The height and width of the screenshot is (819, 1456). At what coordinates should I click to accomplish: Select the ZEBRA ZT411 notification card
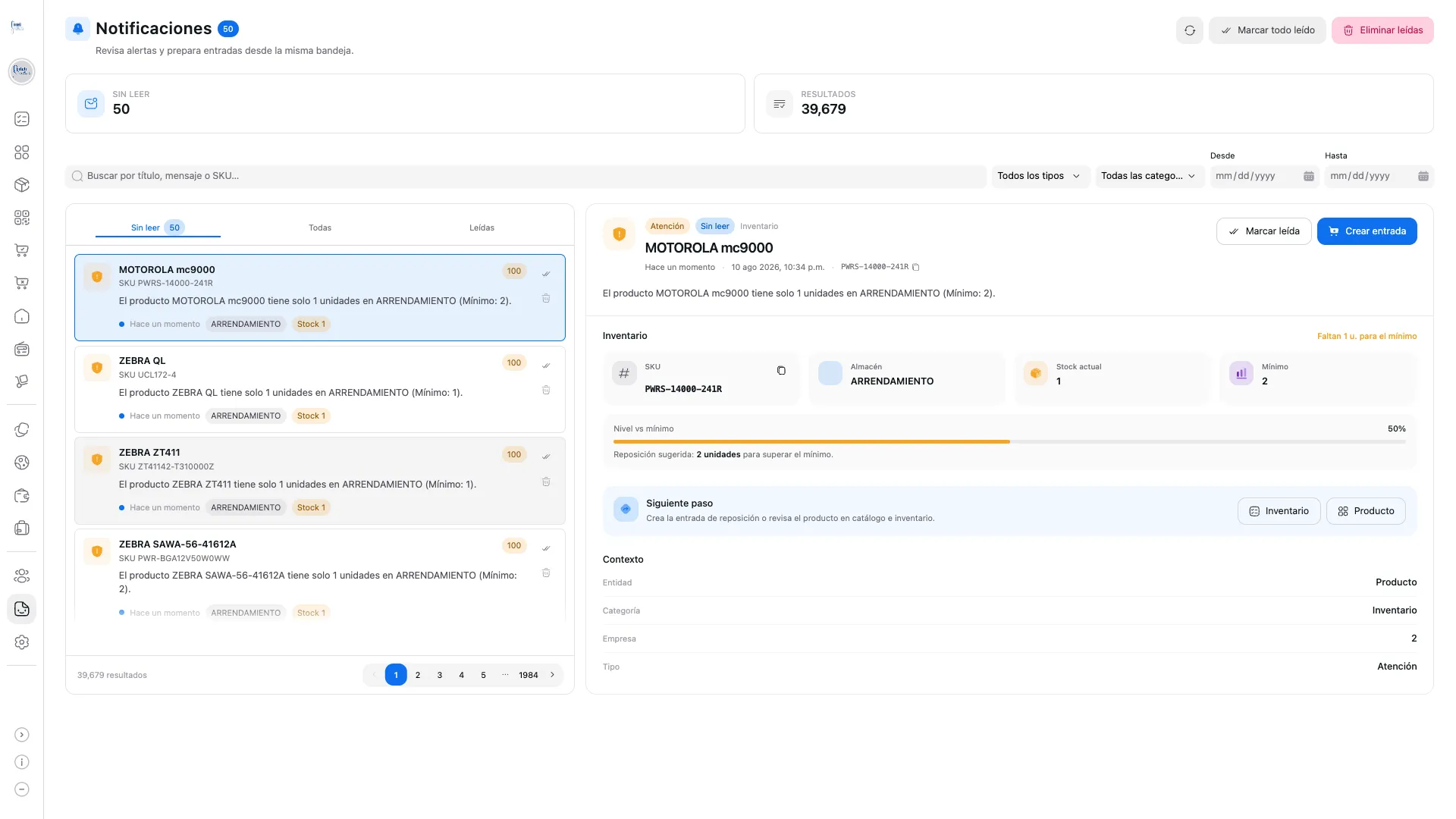tap(320, 481)
